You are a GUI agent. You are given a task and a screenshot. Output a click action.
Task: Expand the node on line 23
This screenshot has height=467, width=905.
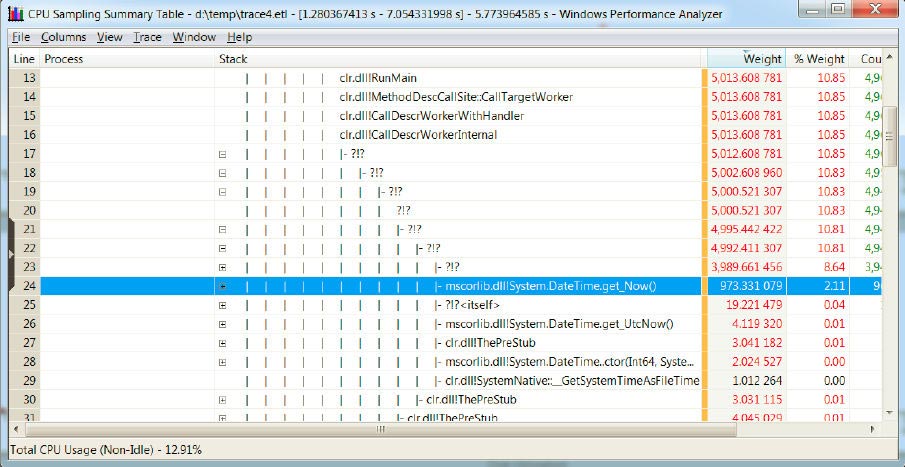pyautogui.click(x=223, y=268)
